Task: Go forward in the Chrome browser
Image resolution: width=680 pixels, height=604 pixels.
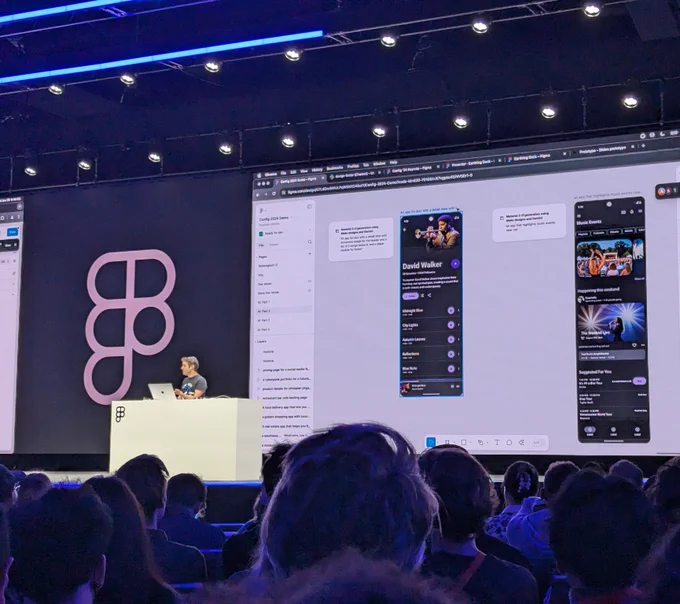Action: click(x=266, y=195)
